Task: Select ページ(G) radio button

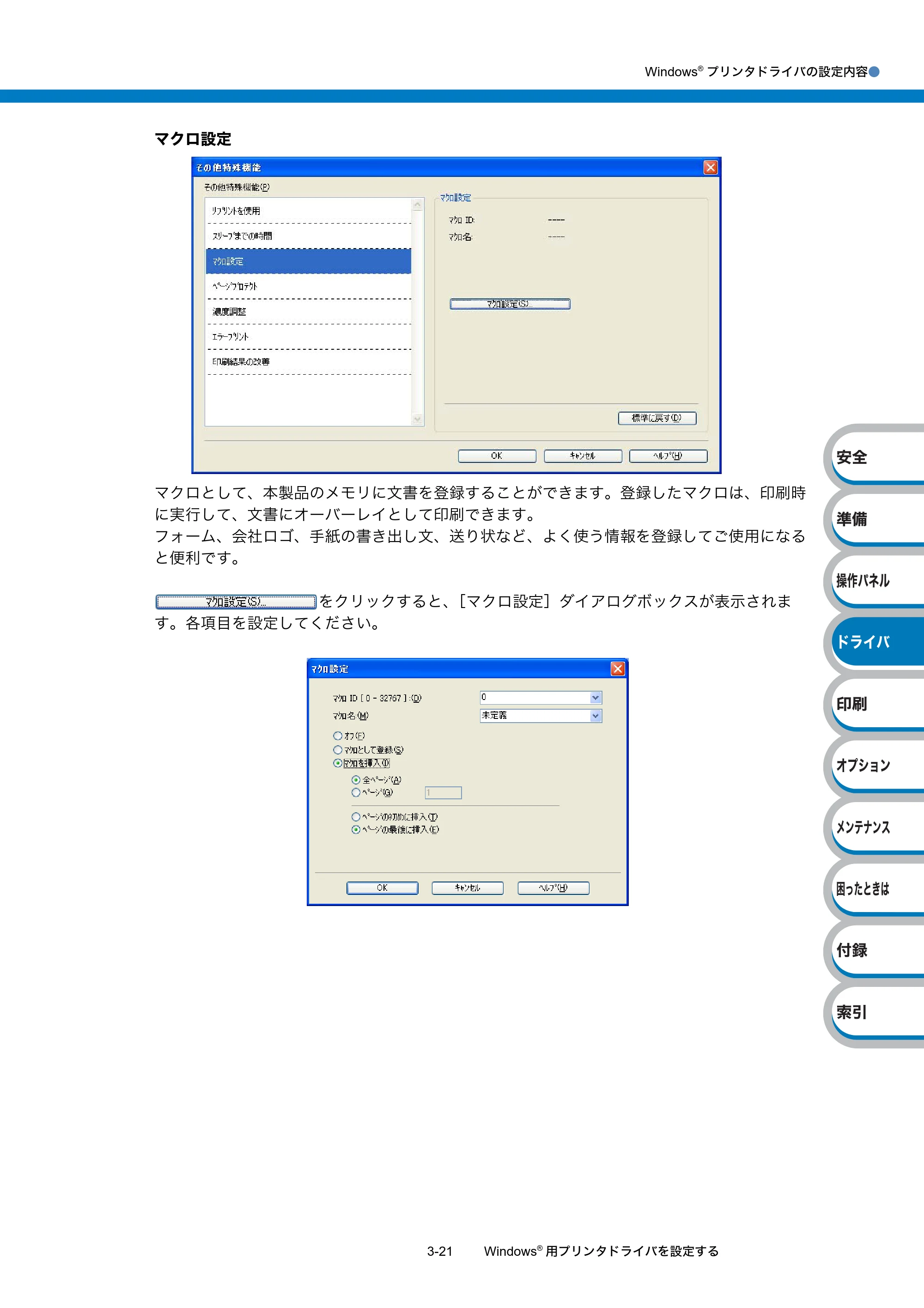Action: (x=356, y=792)
